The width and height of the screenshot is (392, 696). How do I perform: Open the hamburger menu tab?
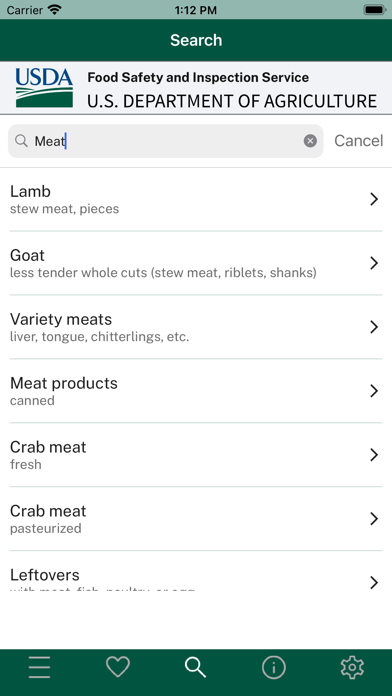[x=40, y=667]
